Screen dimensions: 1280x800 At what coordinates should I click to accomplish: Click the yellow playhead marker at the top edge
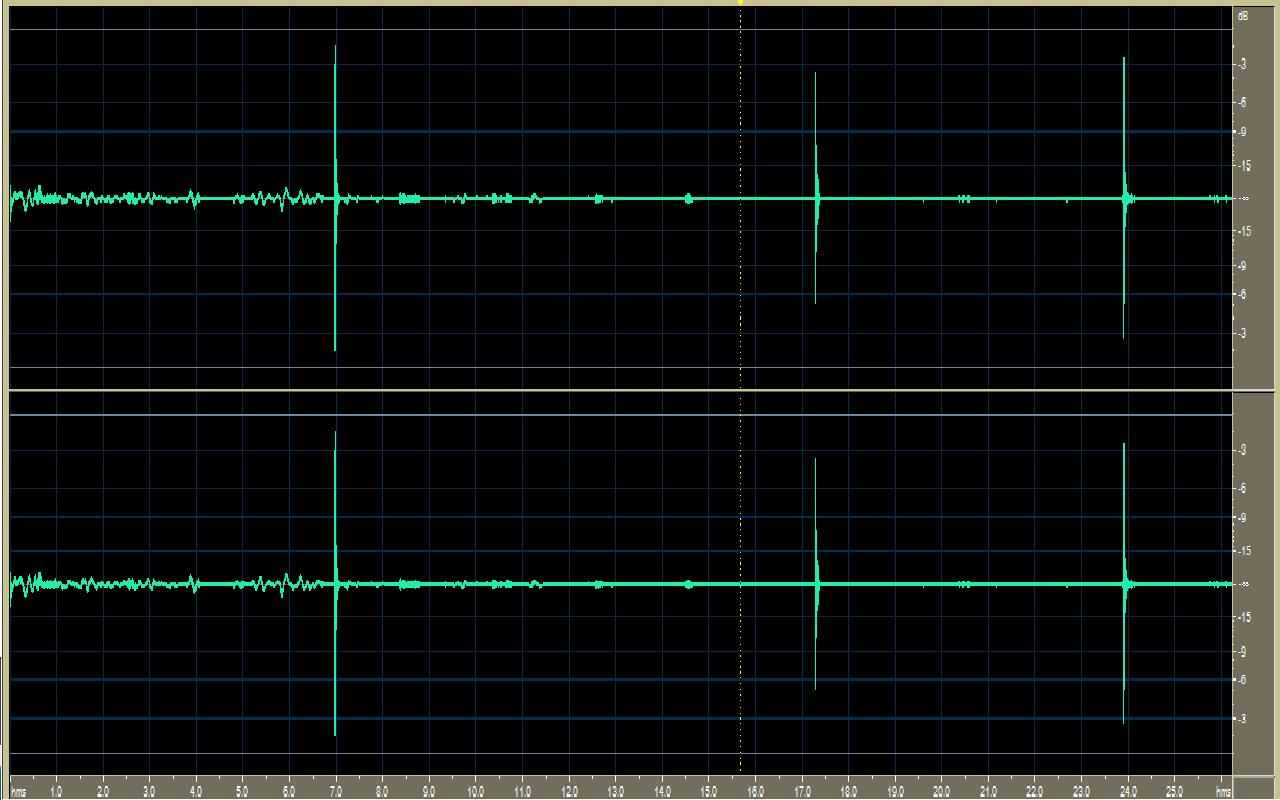click(740, 3)
